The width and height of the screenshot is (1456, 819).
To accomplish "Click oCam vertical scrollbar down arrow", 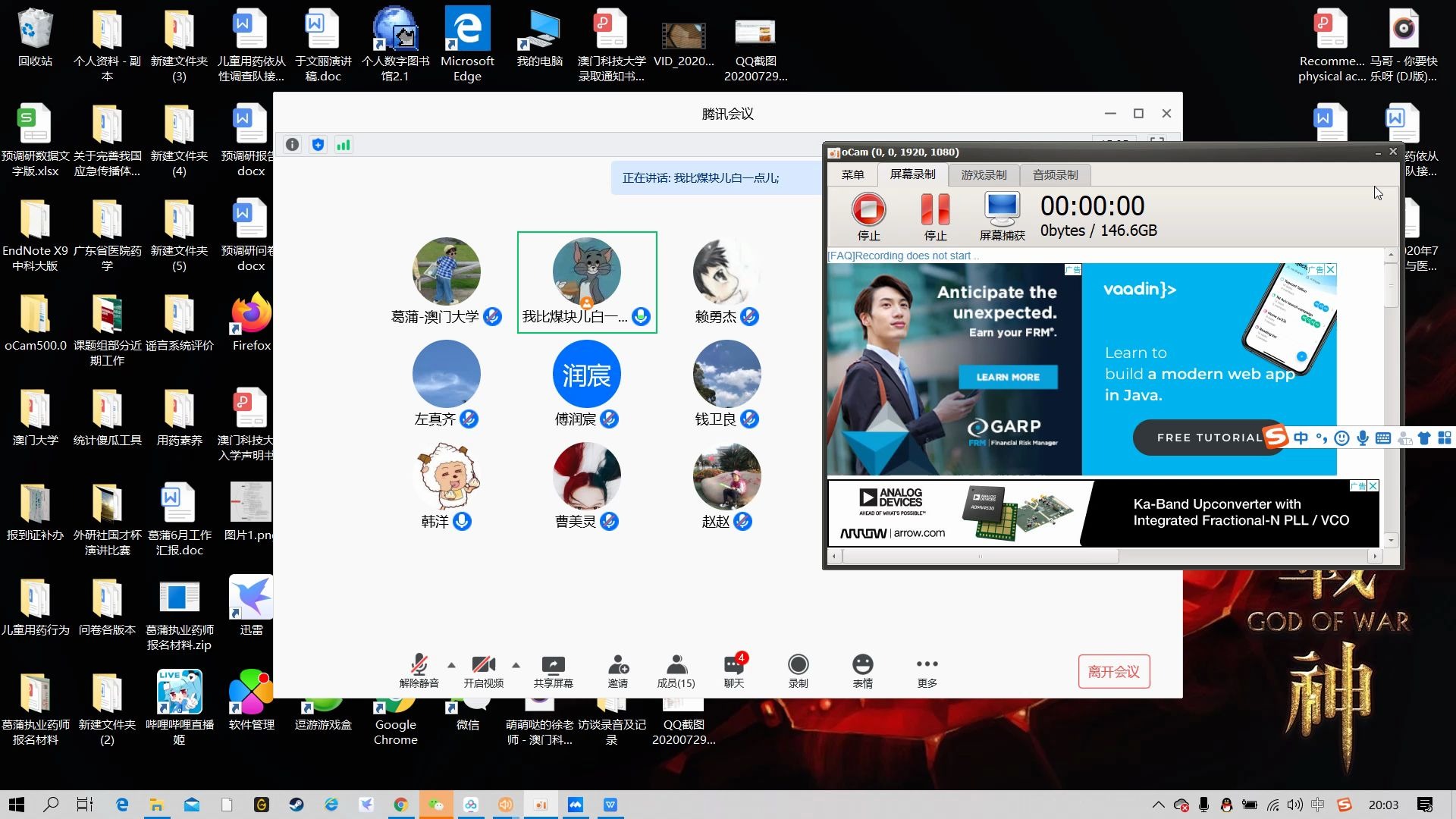I will (1391, 541).
